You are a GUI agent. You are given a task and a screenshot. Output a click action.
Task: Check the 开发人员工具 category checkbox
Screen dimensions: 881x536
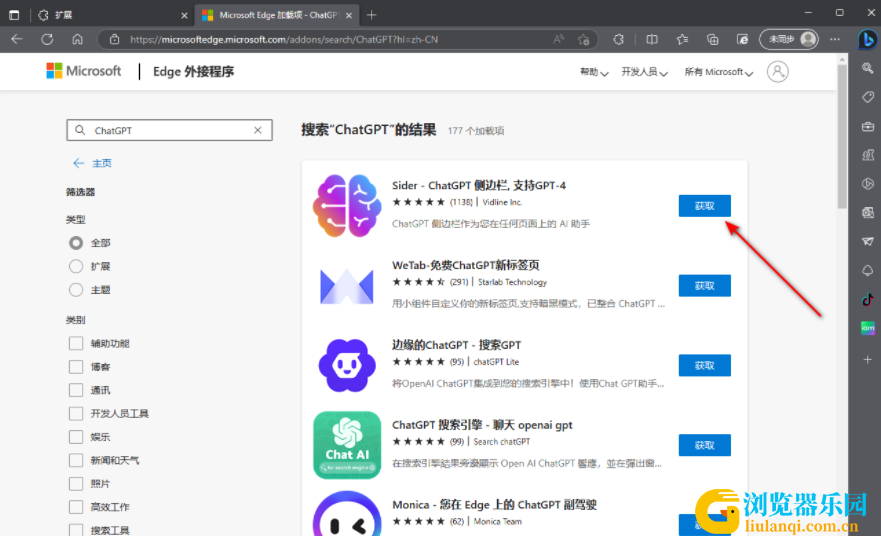click(76, 414)
